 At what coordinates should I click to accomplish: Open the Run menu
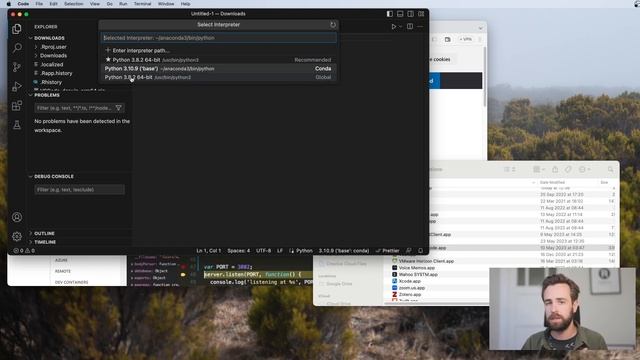[x=123, y=4]
